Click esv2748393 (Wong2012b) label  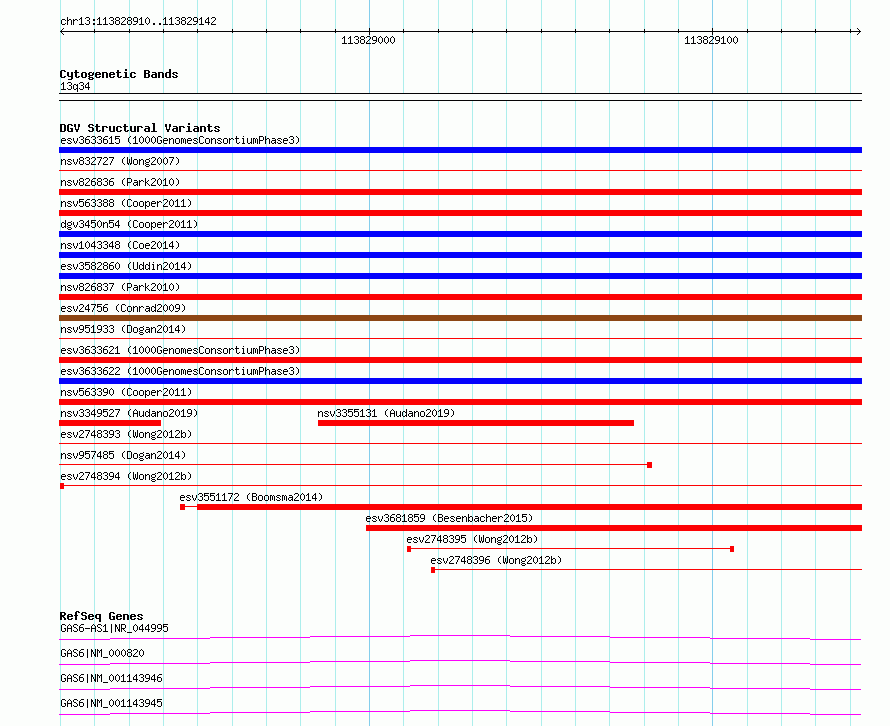(126, 434)
